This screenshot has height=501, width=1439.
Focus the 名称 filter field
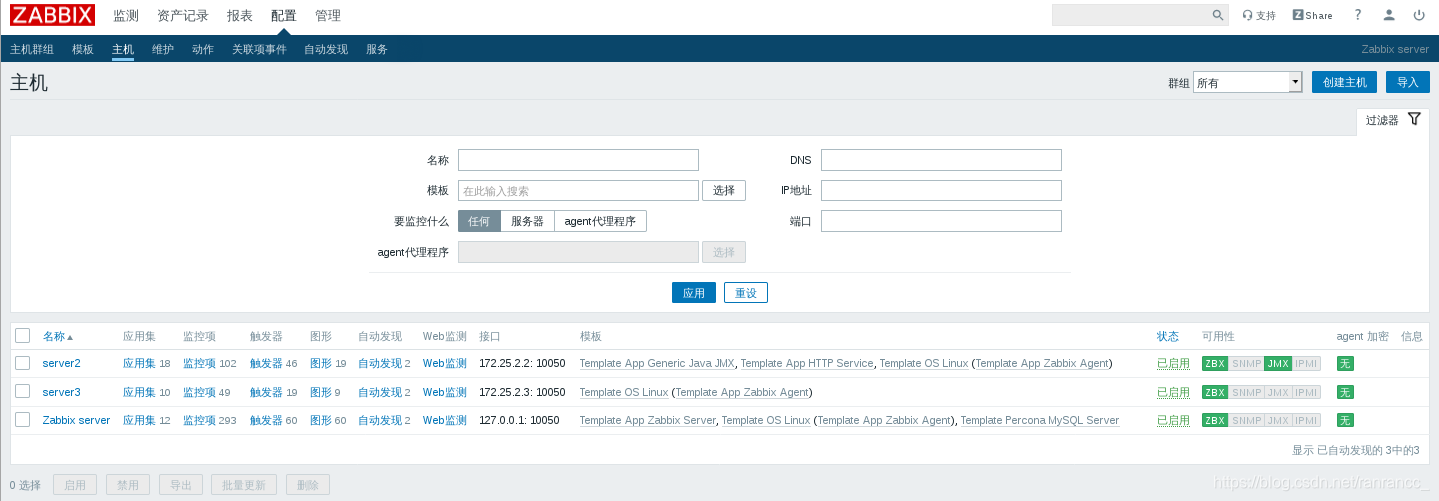point(578,160)
